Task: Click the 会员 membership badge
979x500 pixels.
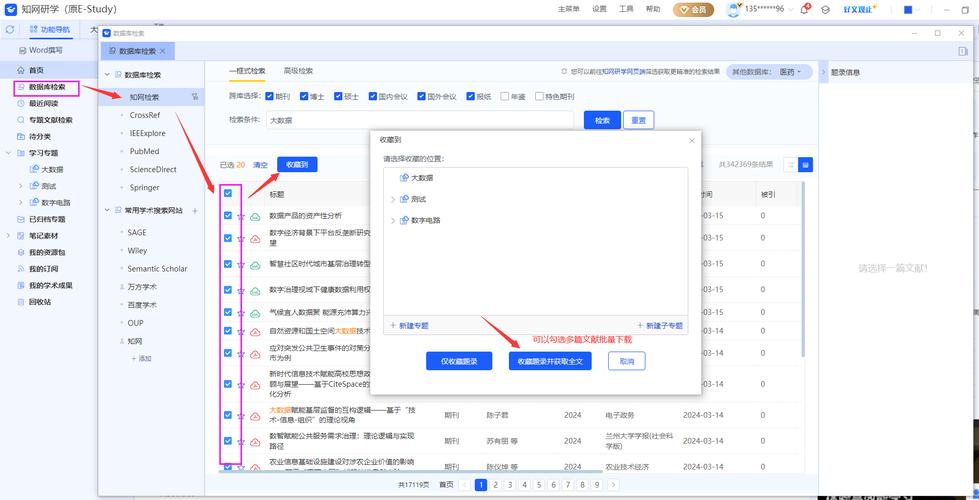Action: click(x=693, y=9)
